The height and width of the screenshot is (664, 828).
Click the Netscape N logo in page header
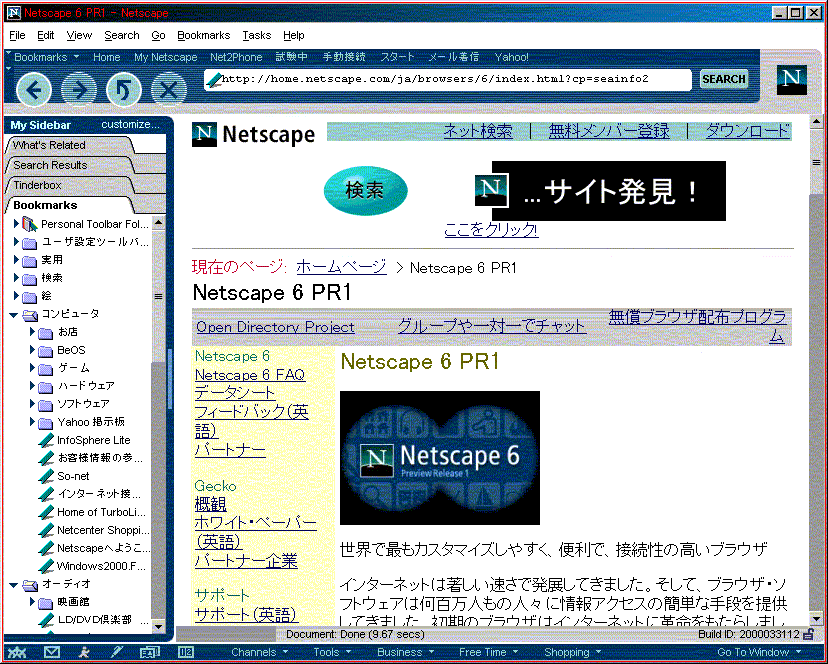tap(204, 134)
